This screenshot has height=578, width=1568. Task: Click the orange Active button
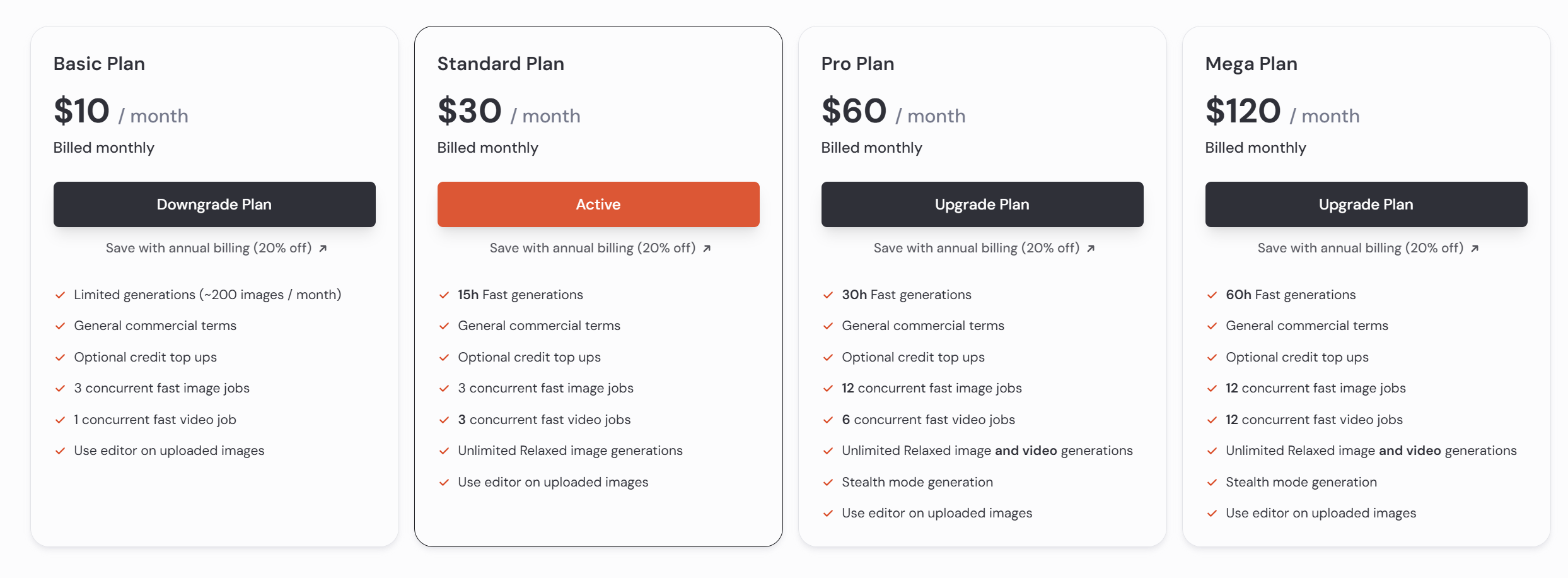click(598, 204)
